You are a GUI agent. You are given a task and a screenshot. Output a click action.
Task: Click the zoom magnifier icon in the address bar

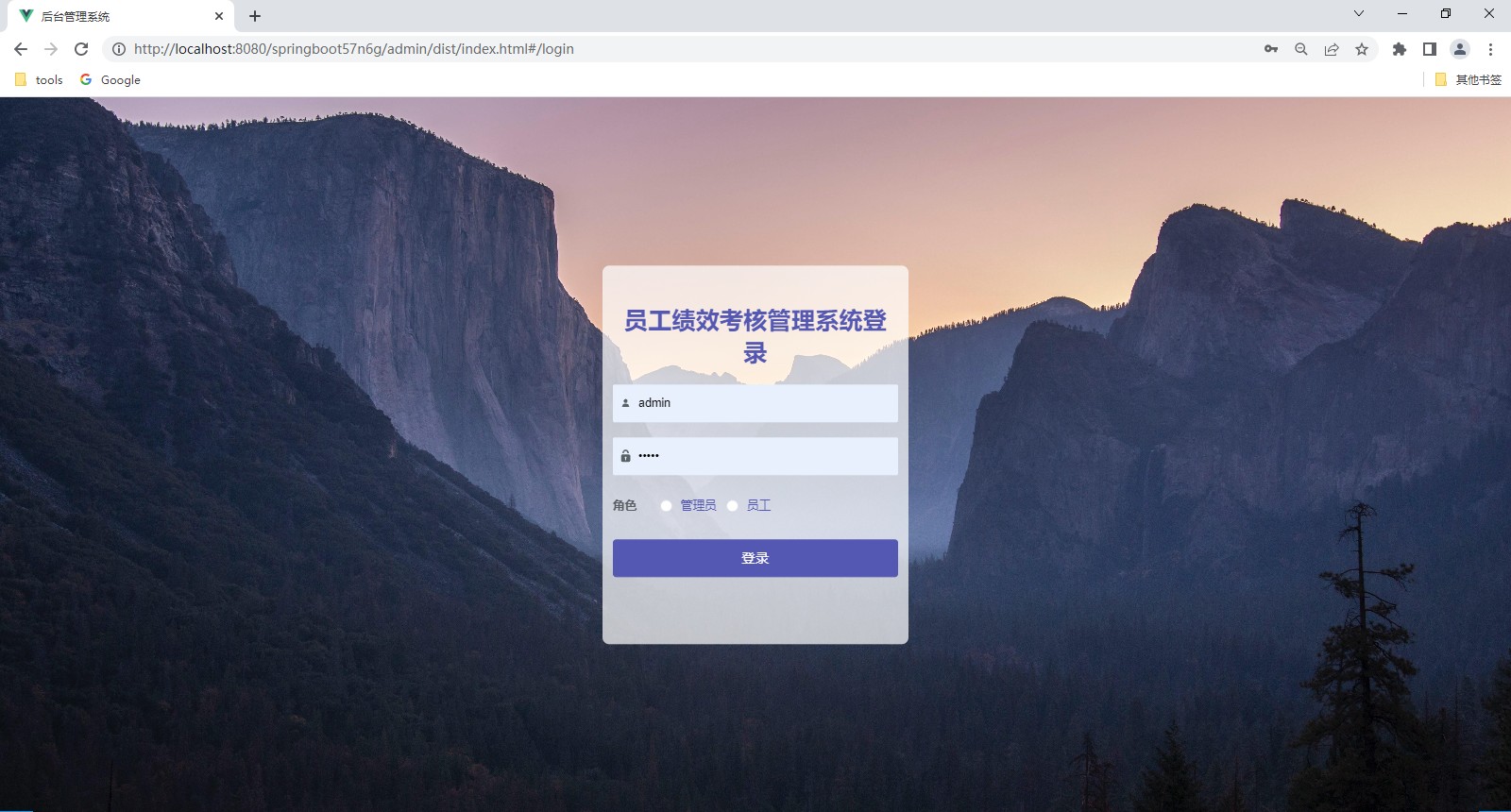tap(1301, 49)
